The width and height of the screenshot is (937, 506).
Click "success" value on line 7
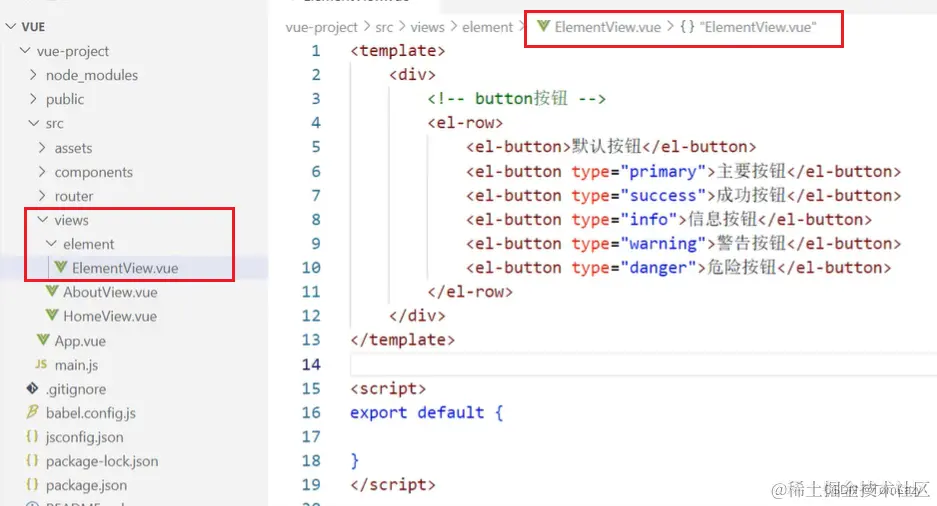tap(663, 195)
